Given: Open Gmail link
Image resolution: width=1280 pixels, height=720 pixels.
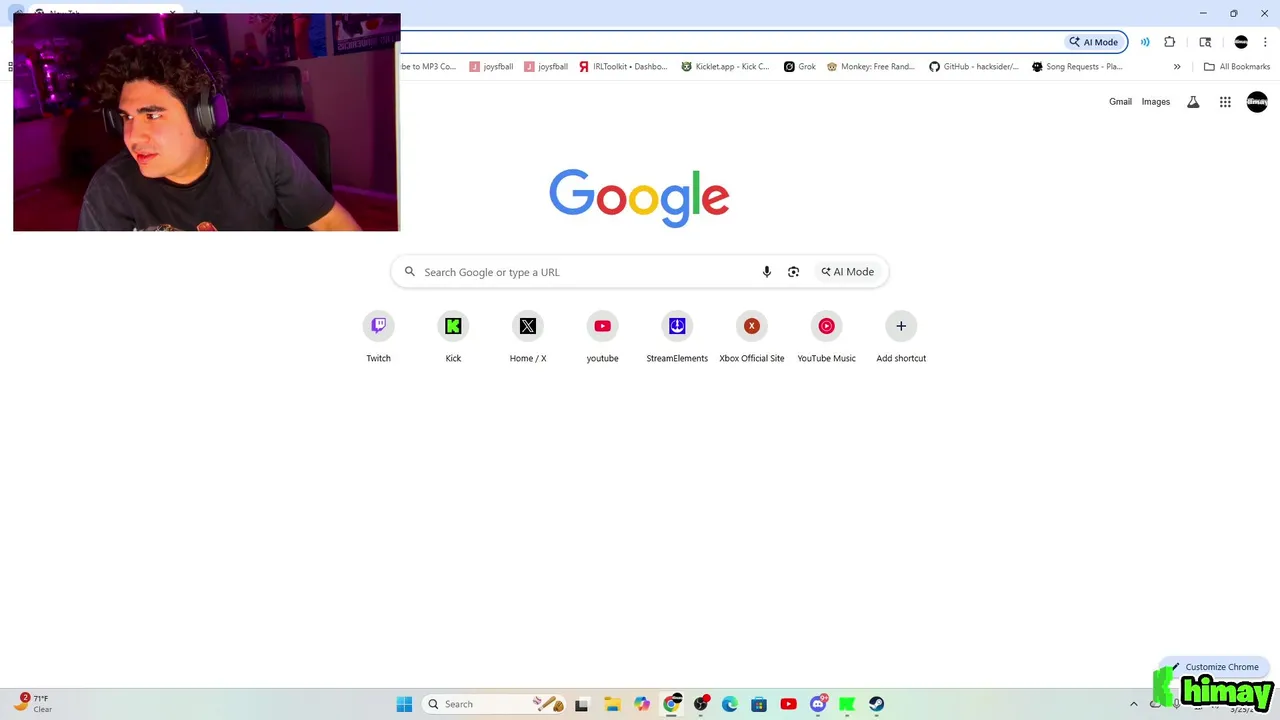Looking at the screenshot, I should [x=1120, y=102].
